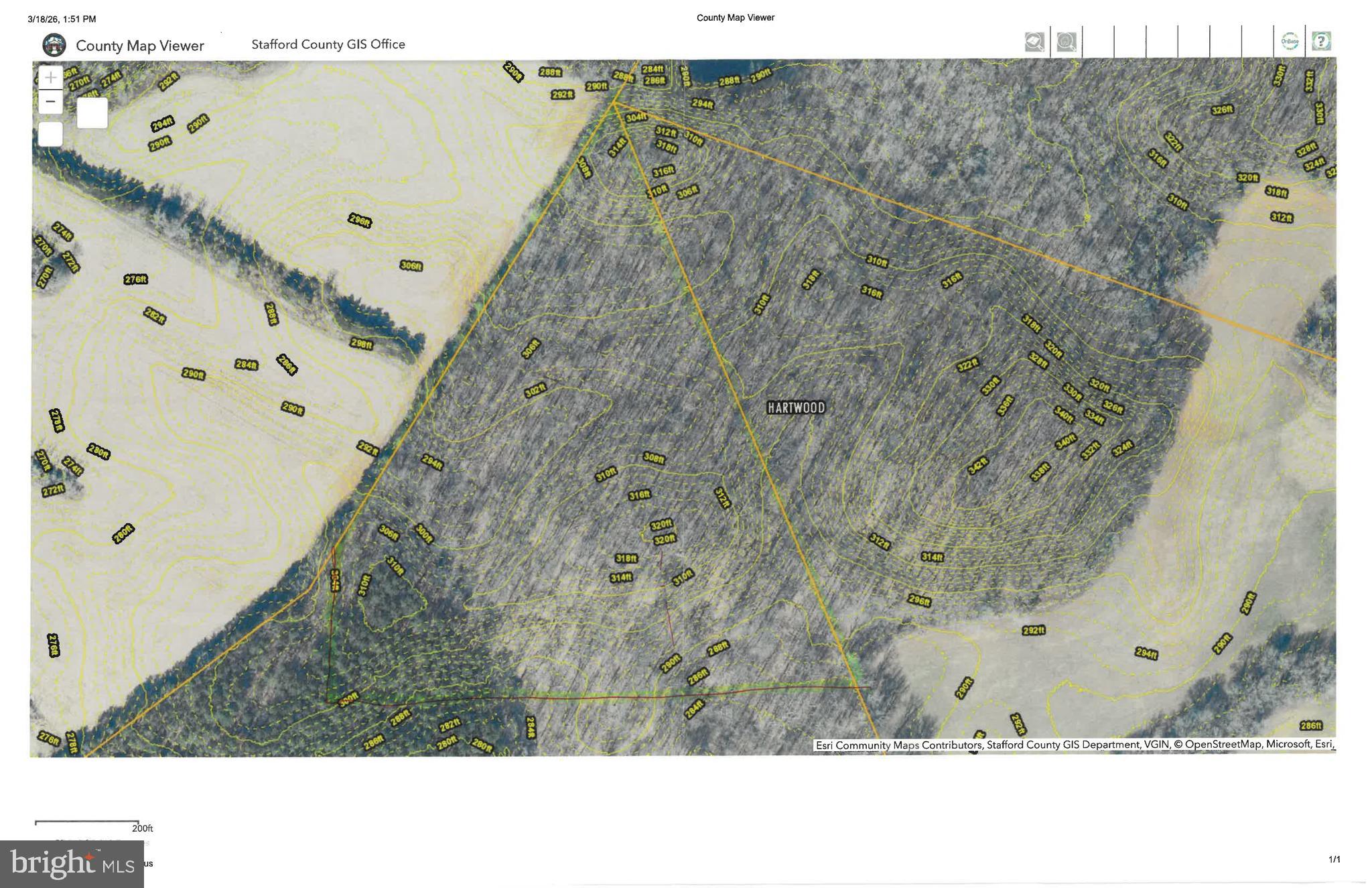Click the 200ft scale bar
Screen dimensions: 1372x888
coord(87,823)
